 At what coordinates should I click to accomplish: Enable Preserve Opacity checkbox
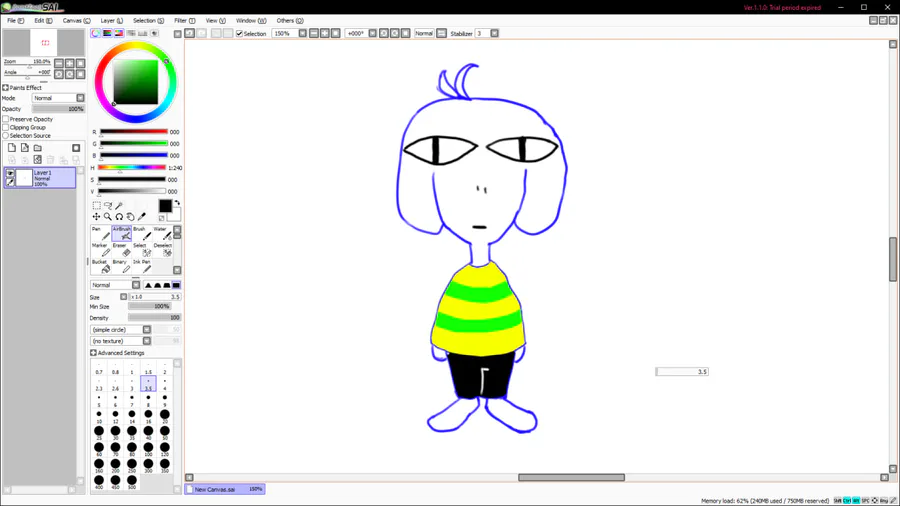coord(6,119)
